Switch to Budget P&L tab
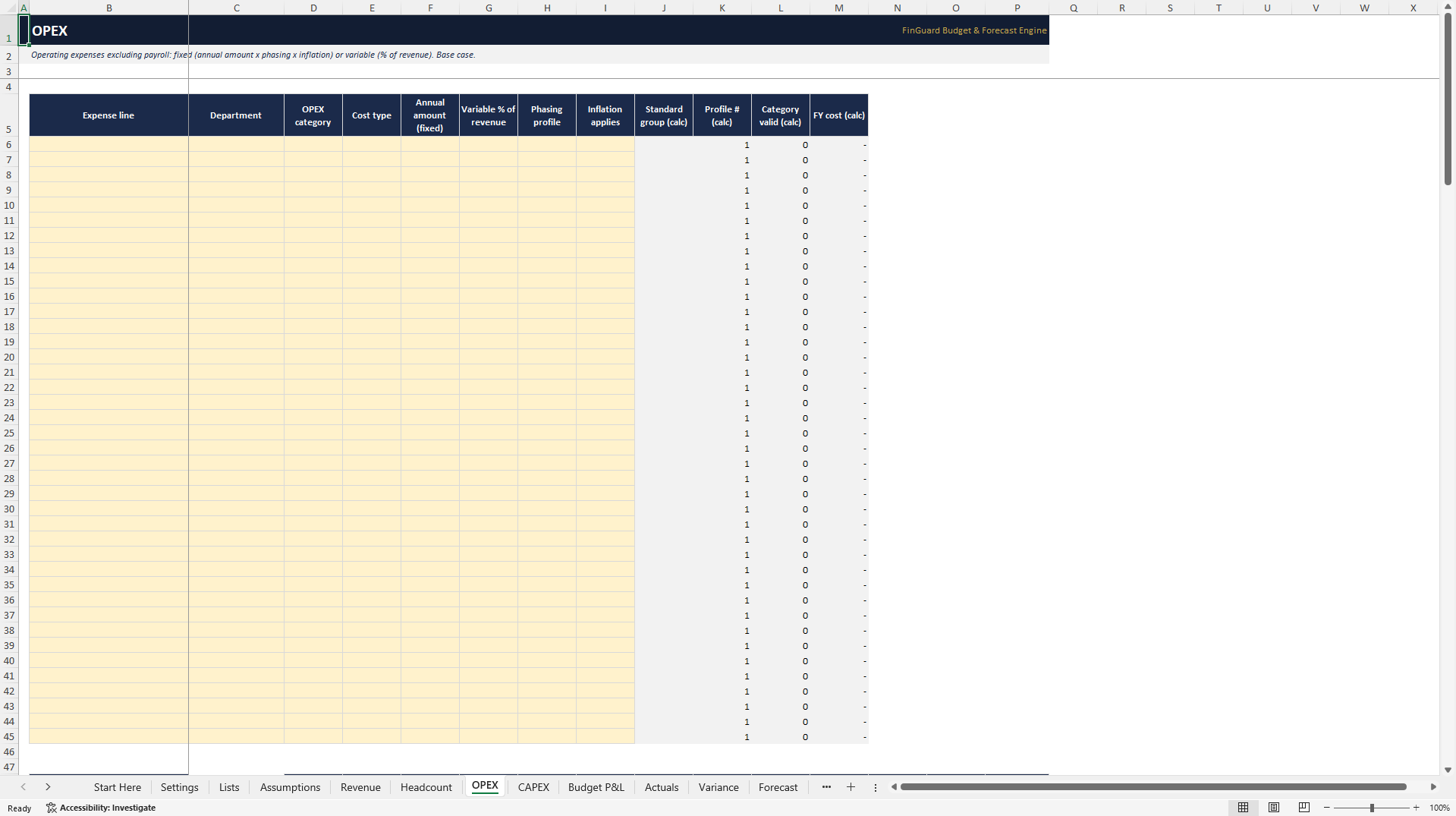The width and height of the screenshot is (1456, 816). [596, 787]
